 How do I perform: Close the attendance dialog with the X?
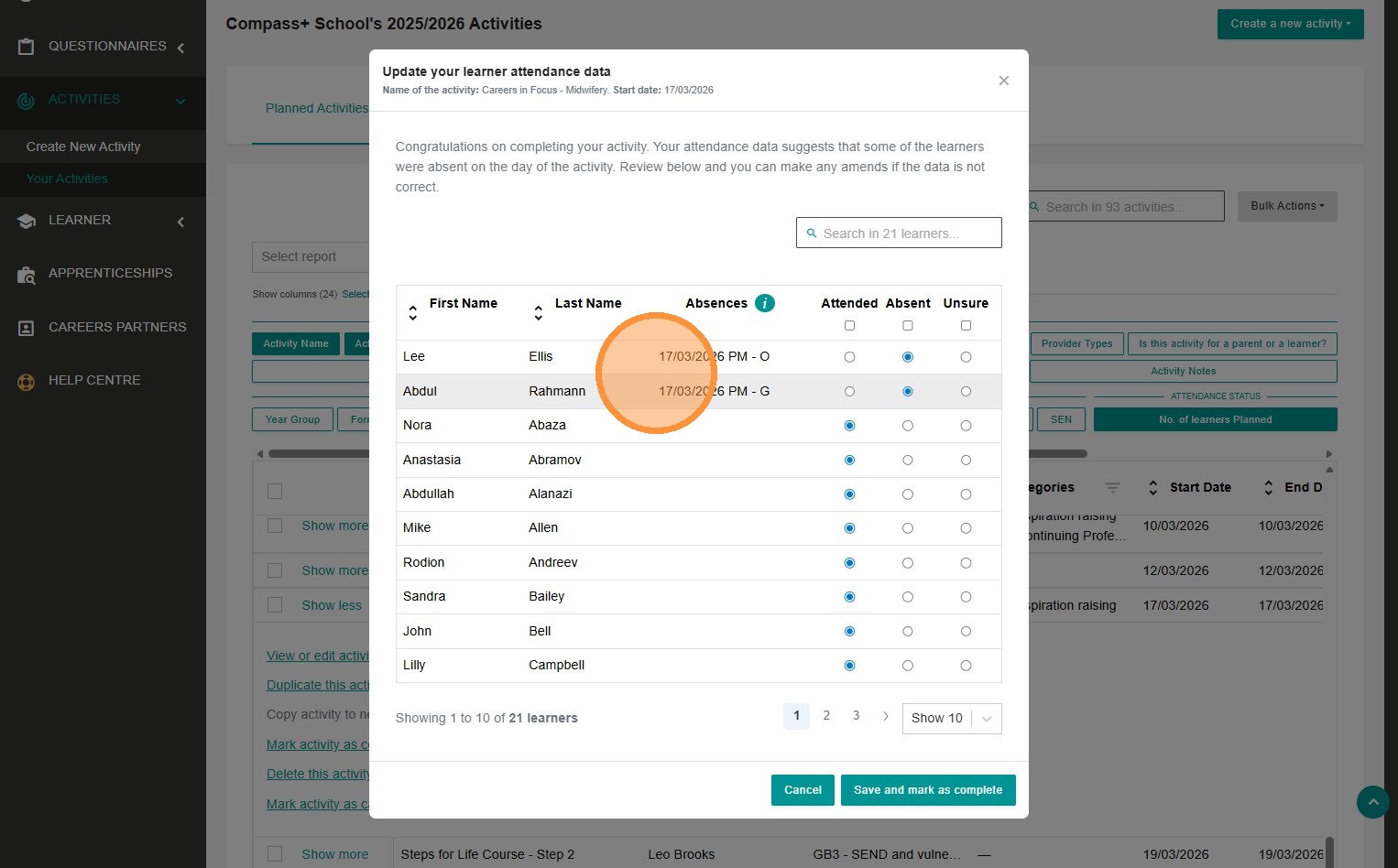[x=1004, y=81]
